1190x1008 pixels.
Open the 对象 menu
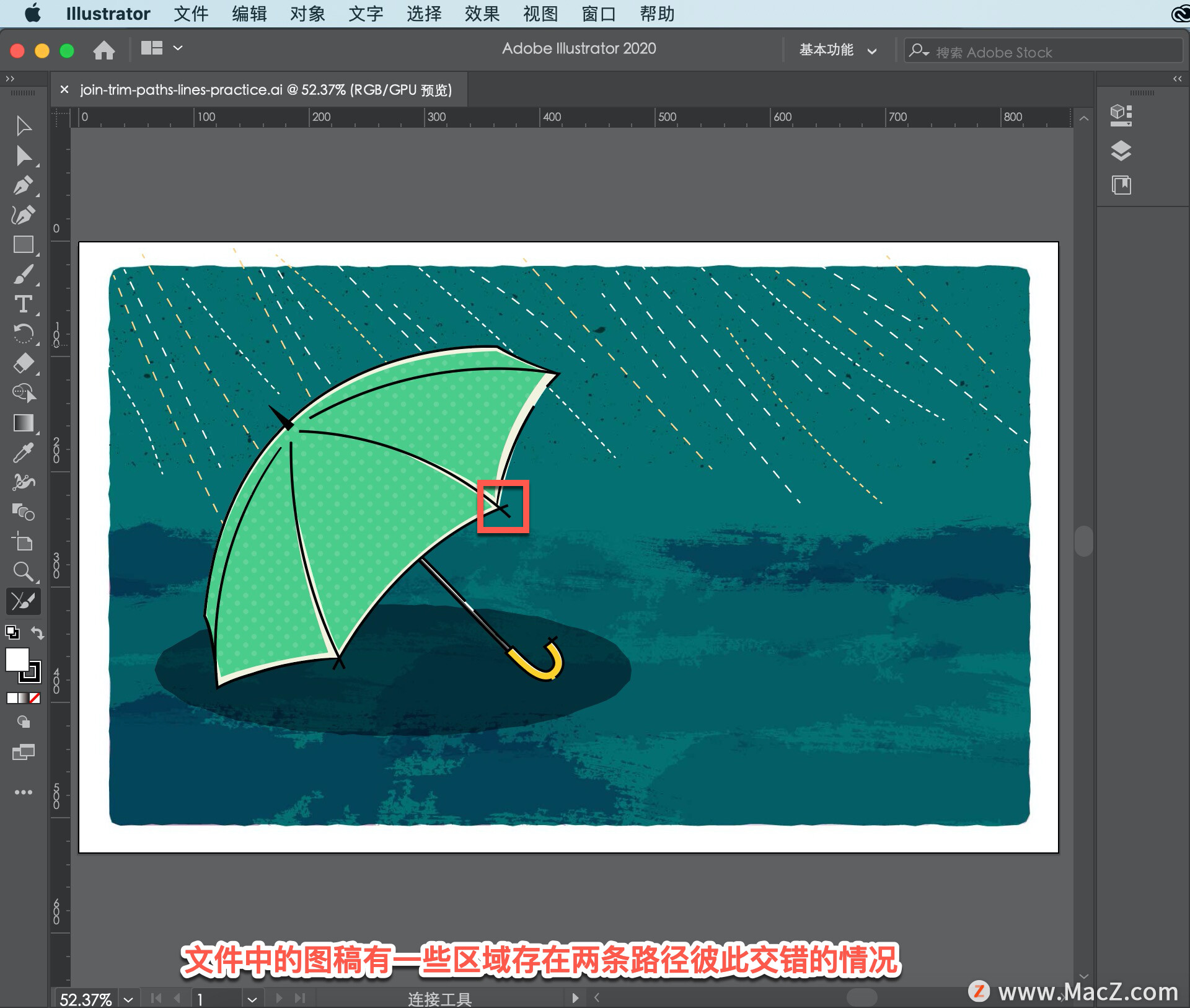pos(307,14)
